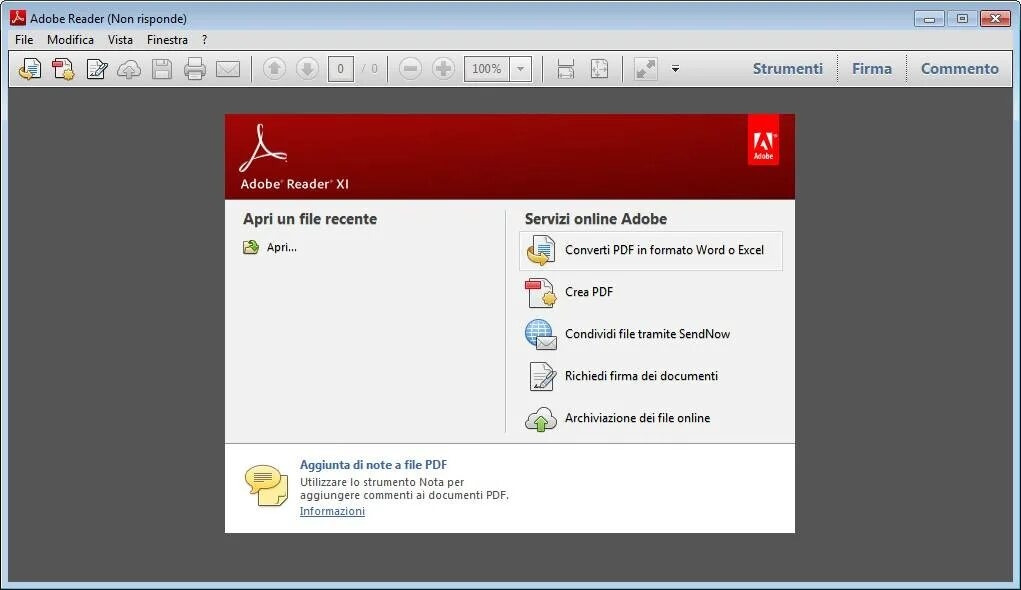Click Richiedi firma dei documenti
The height and width of the screenshot is (590, 1021).
641,376
